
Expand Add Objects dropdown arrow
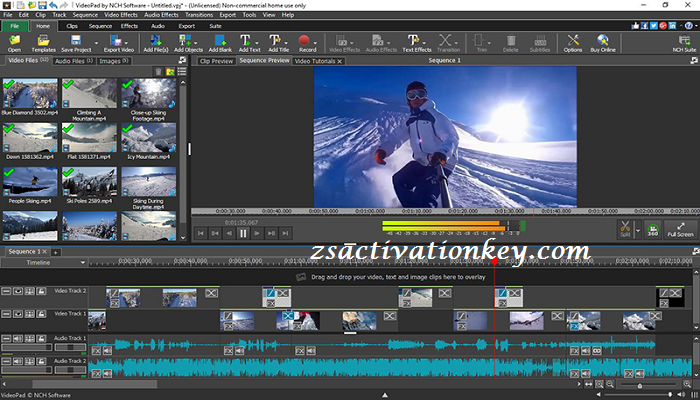click(196, 43)
